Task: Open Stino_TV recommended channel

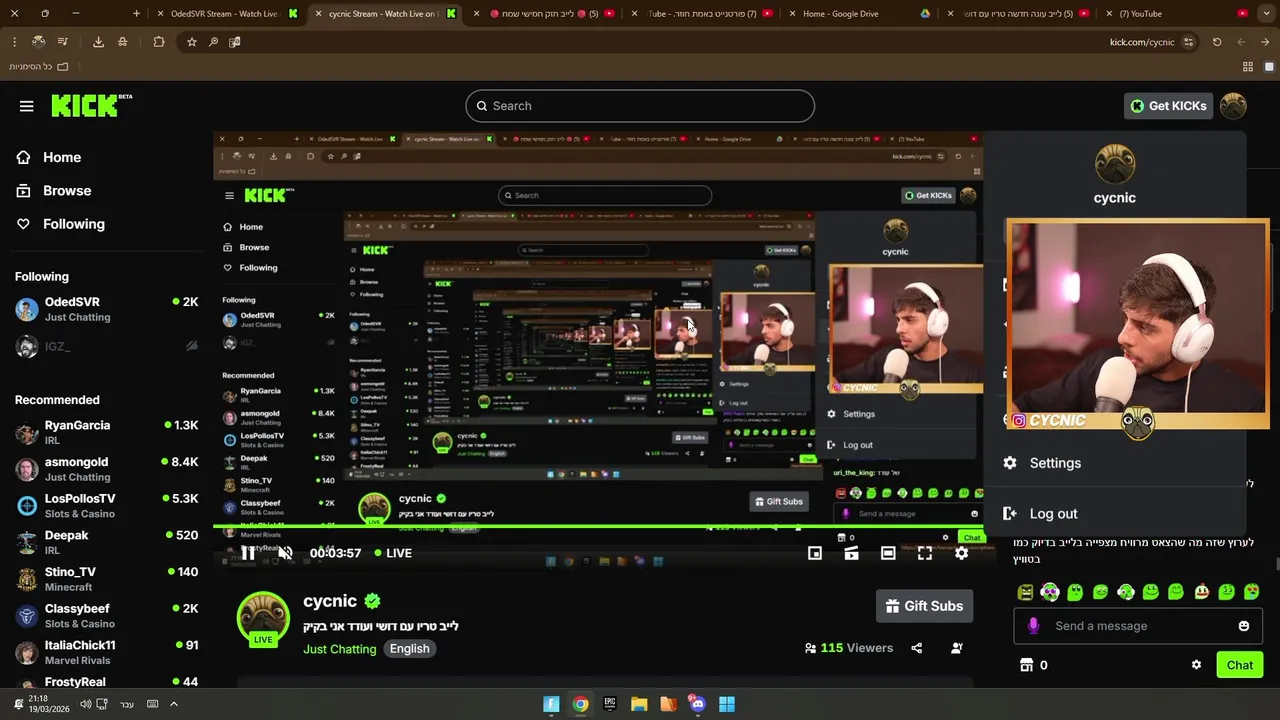Action: coord(107,579)
